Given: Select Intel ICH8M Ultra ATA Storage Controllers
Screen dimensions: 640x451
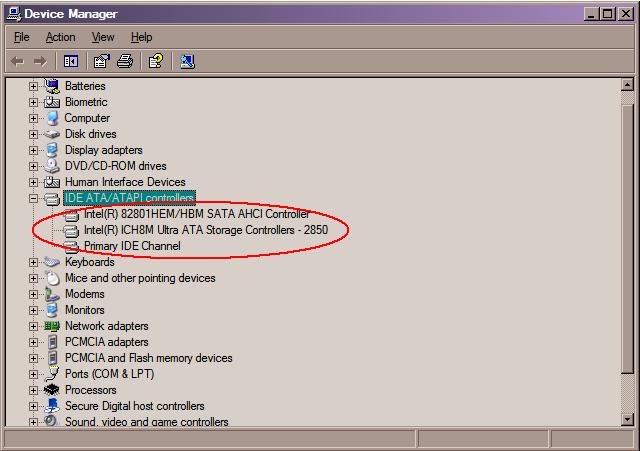Looking at the screenshot, I should coord(206,230).
